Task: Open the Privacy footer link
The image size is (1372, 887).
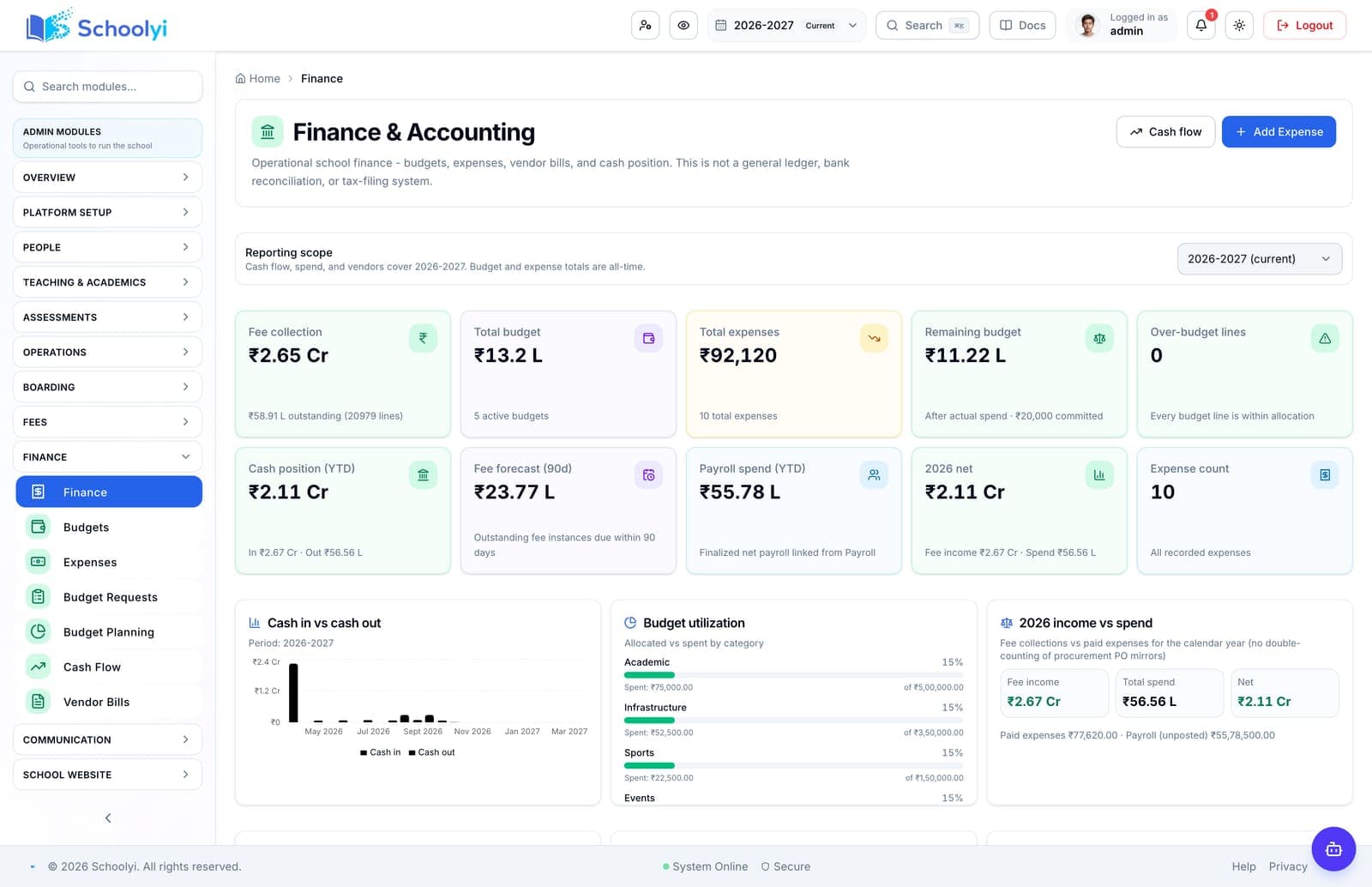Action: (1288, 866)
